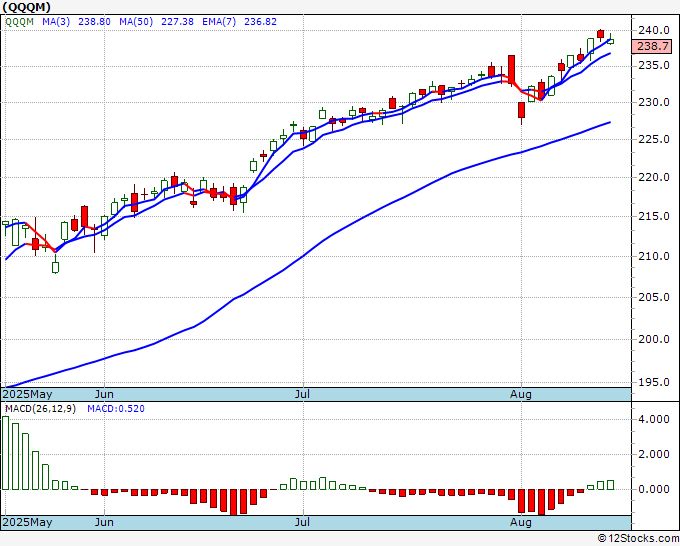The image size is (680, 546).
Task: Click the 235.0 price axis label
Action: pos(654,66)
